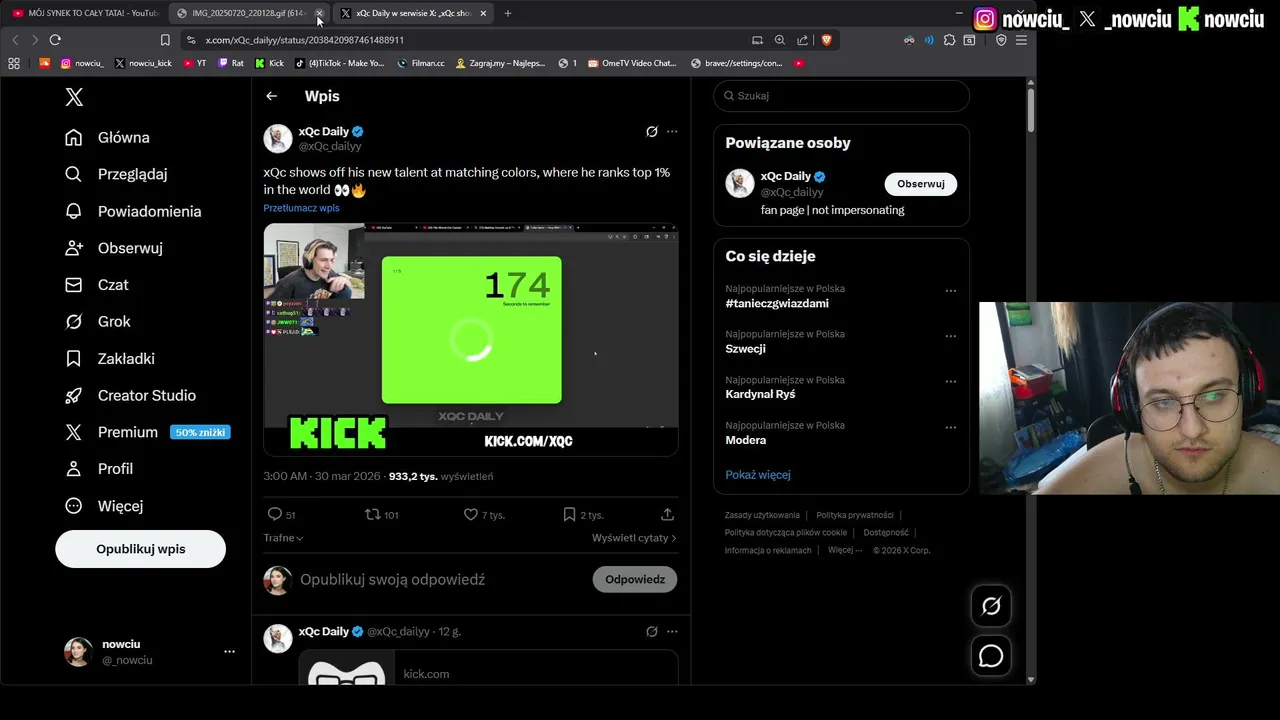Open the Filman.cc bookmark
This screenshot has height=720, width=1280.
[x=420, y=63]
